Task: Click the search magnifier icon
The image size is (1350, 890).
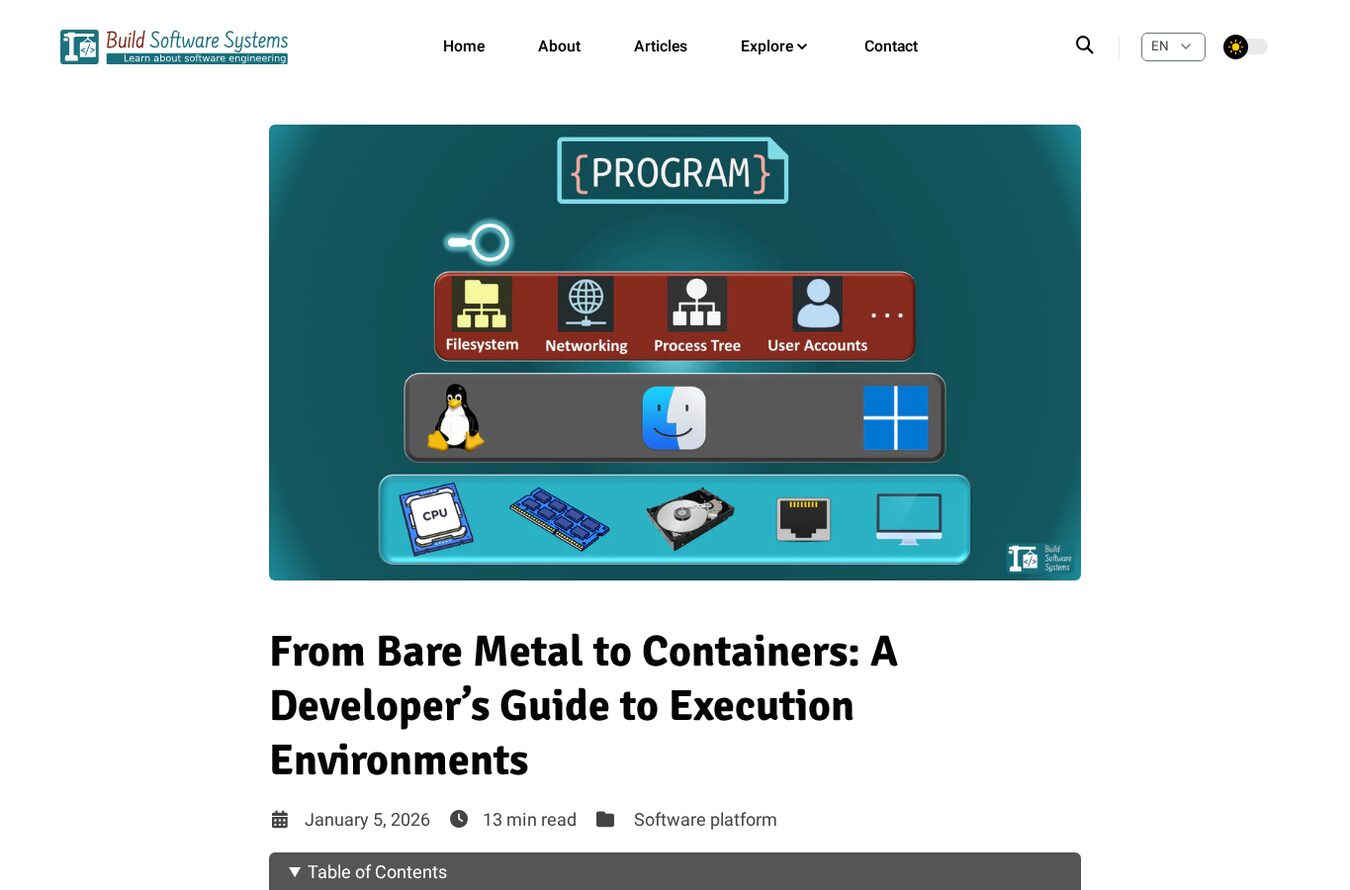Action: click(x=1084, y=45)
